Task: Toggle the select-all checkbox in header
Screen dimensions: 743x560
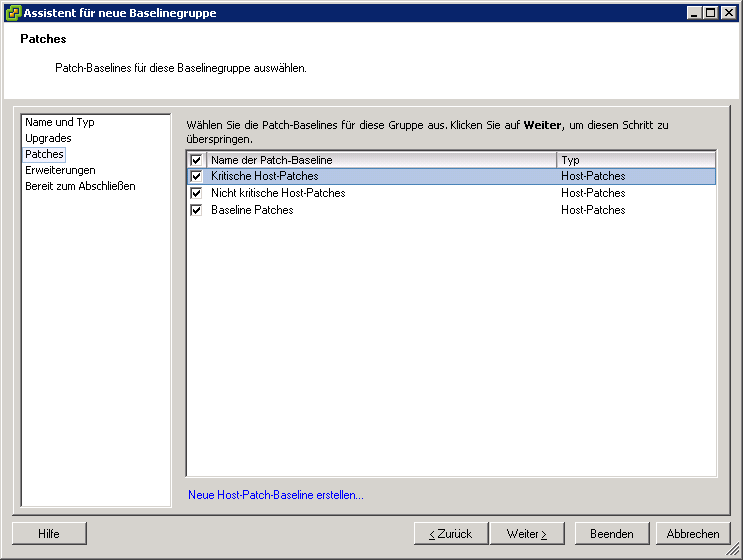Action: (196, 160)
